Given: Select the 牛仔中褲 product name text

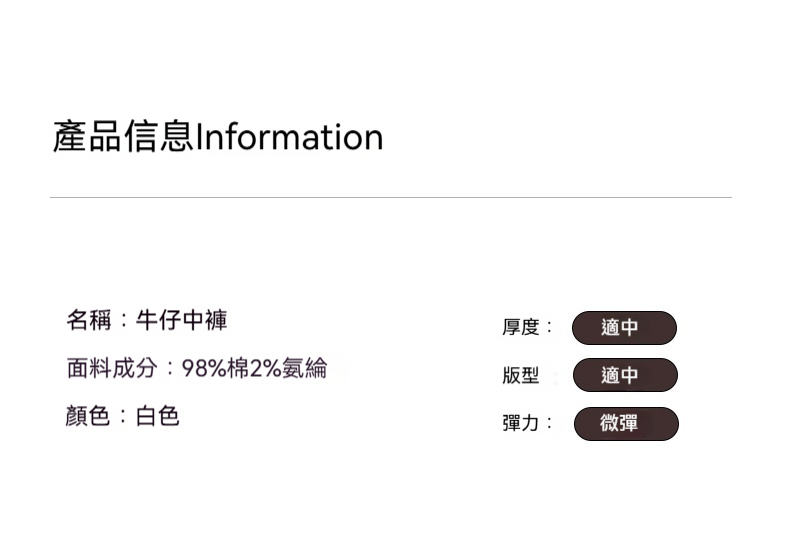Looking at the screenshot, I should pyautogui.click(x=181, y=320).
